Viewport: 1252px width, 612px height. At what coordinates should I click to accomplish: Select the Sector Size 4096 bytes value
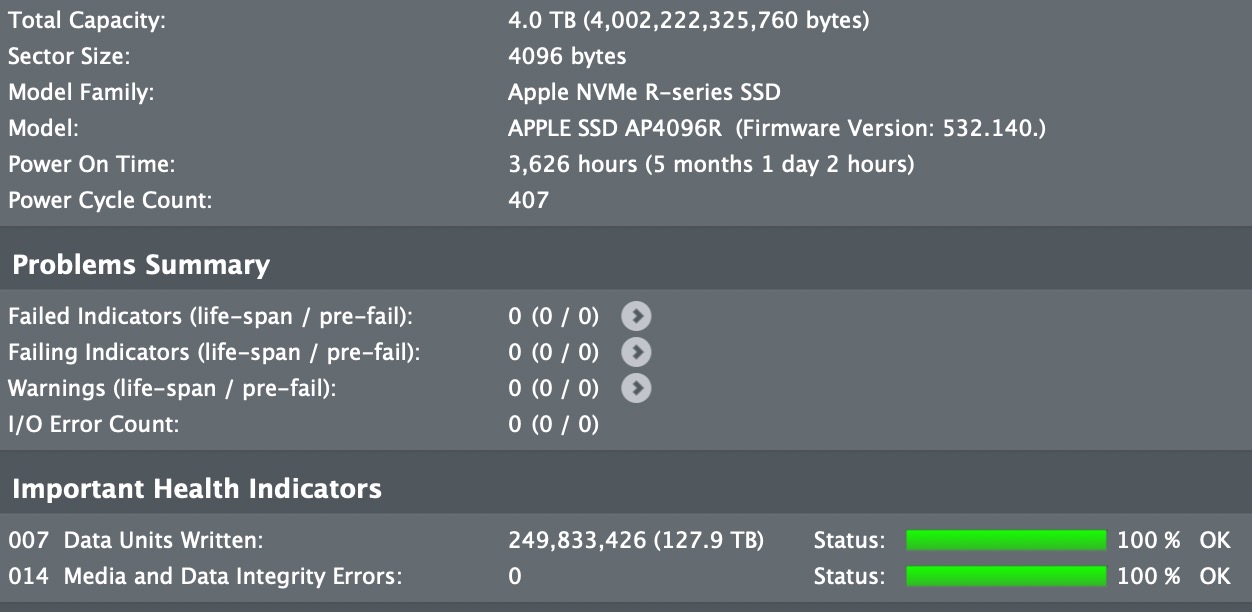567,56
